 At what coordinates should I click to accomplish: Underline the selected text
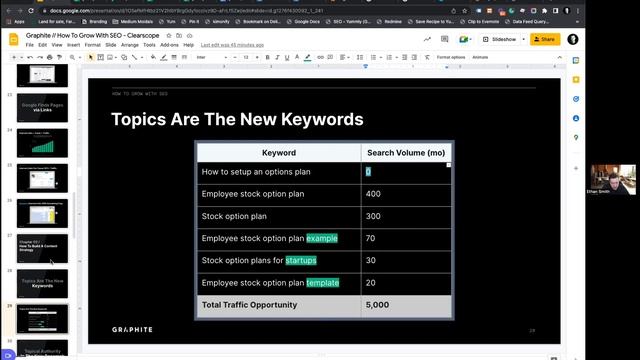coord(287,58)
